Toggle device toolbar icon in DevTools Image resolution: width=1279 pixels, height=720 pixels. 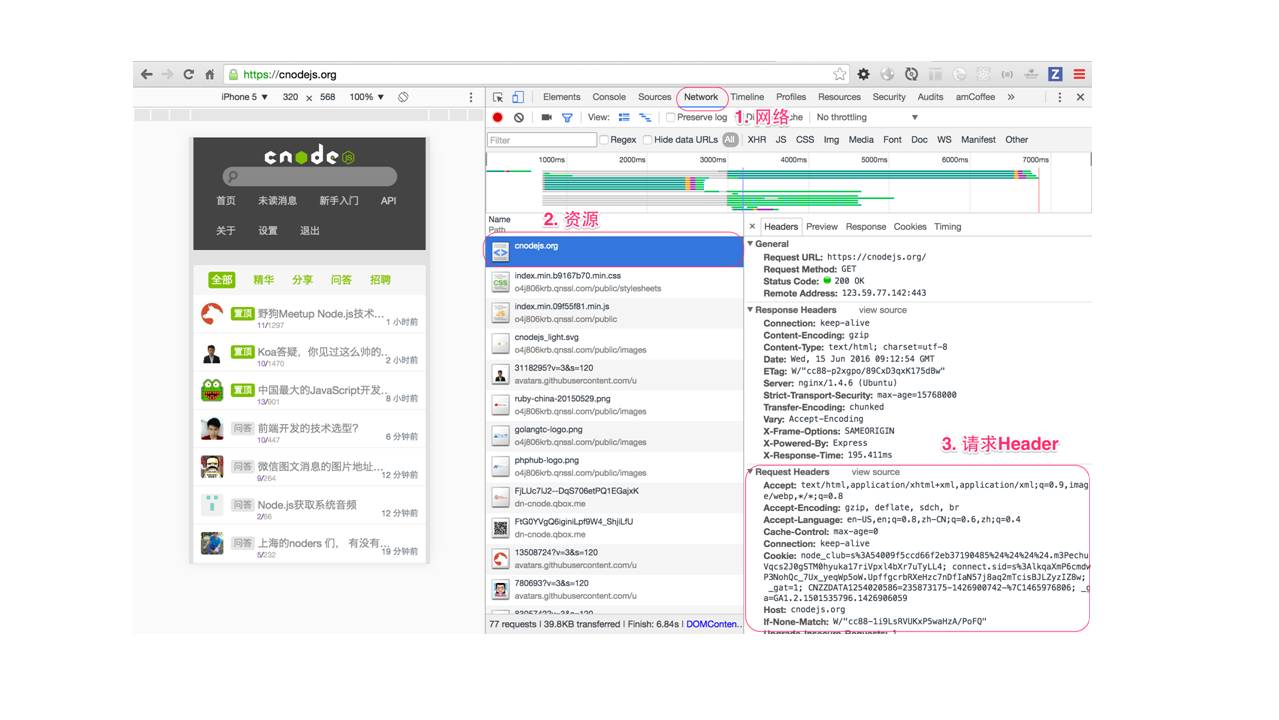click(x=518, y=97)
